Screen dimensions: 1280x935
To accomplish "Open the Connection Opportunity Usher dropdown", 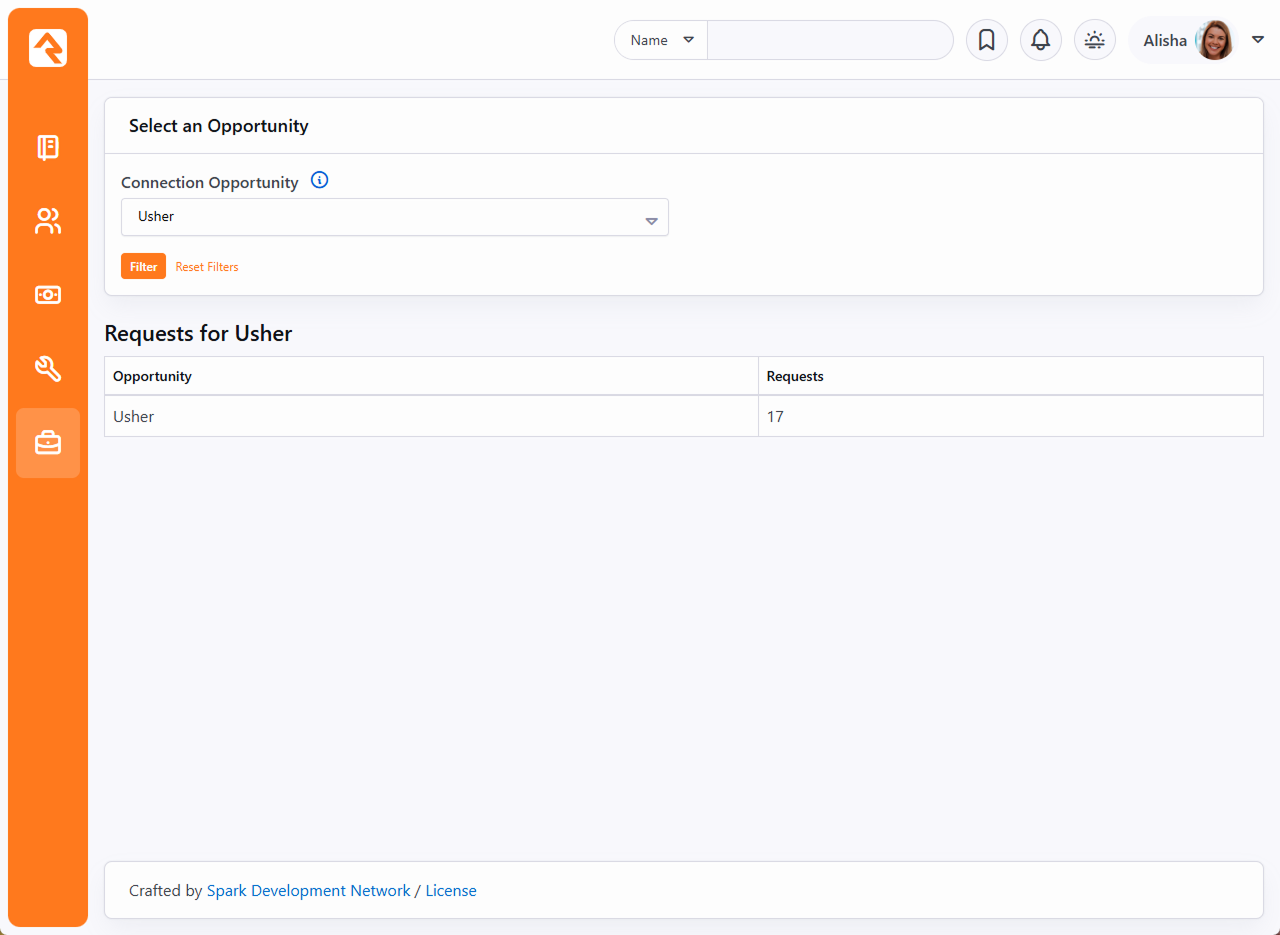I will click(394, 217).
